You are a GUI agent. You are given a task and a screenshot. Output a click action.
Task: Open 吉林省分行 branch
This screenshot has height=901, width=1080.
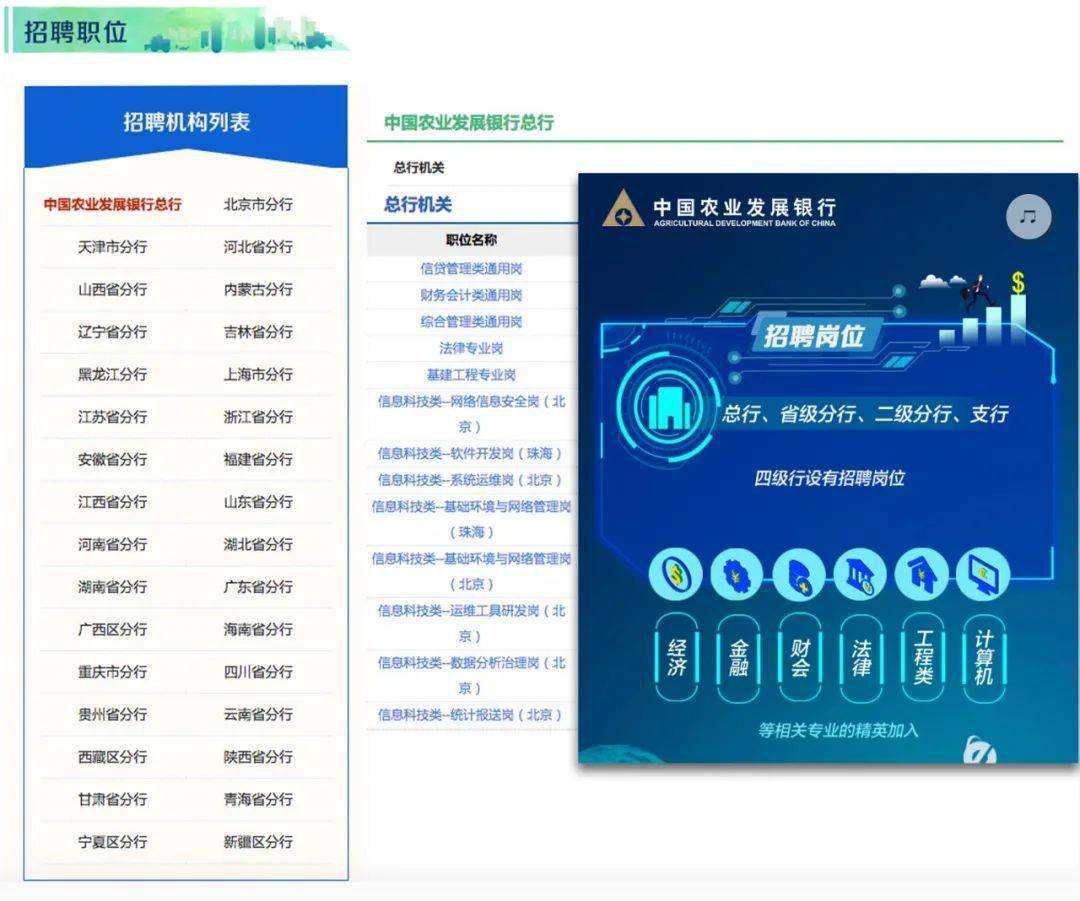click(x=258, y=332)
